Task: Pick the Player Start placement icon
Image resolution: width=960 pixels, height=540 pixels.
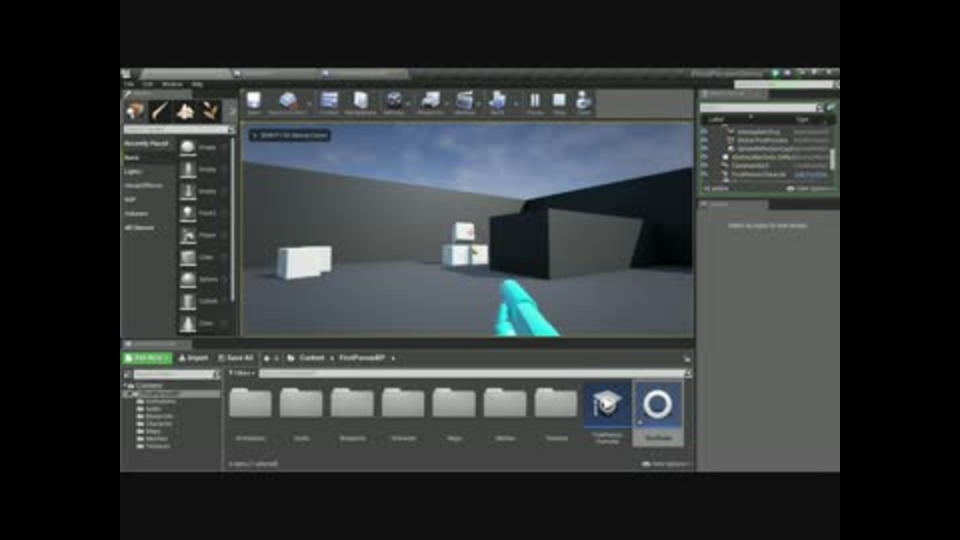Action: pos(188,235)
